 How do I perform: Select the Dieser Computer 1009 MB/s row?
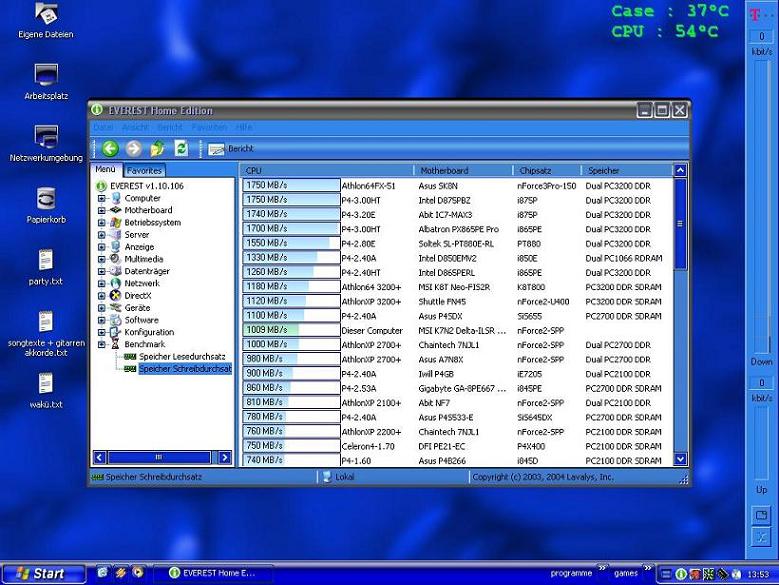(457, 330)
